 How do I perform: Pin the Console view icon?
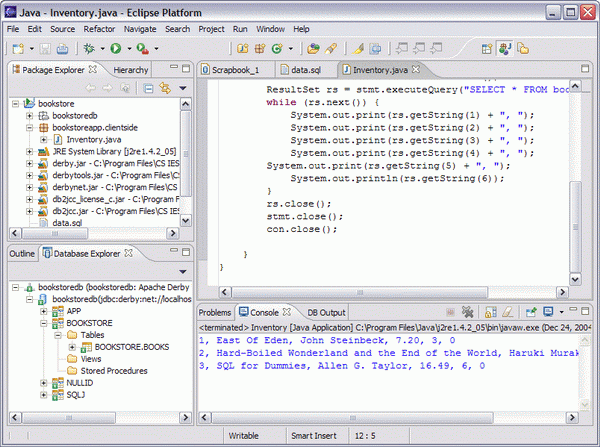click(531, 312)
